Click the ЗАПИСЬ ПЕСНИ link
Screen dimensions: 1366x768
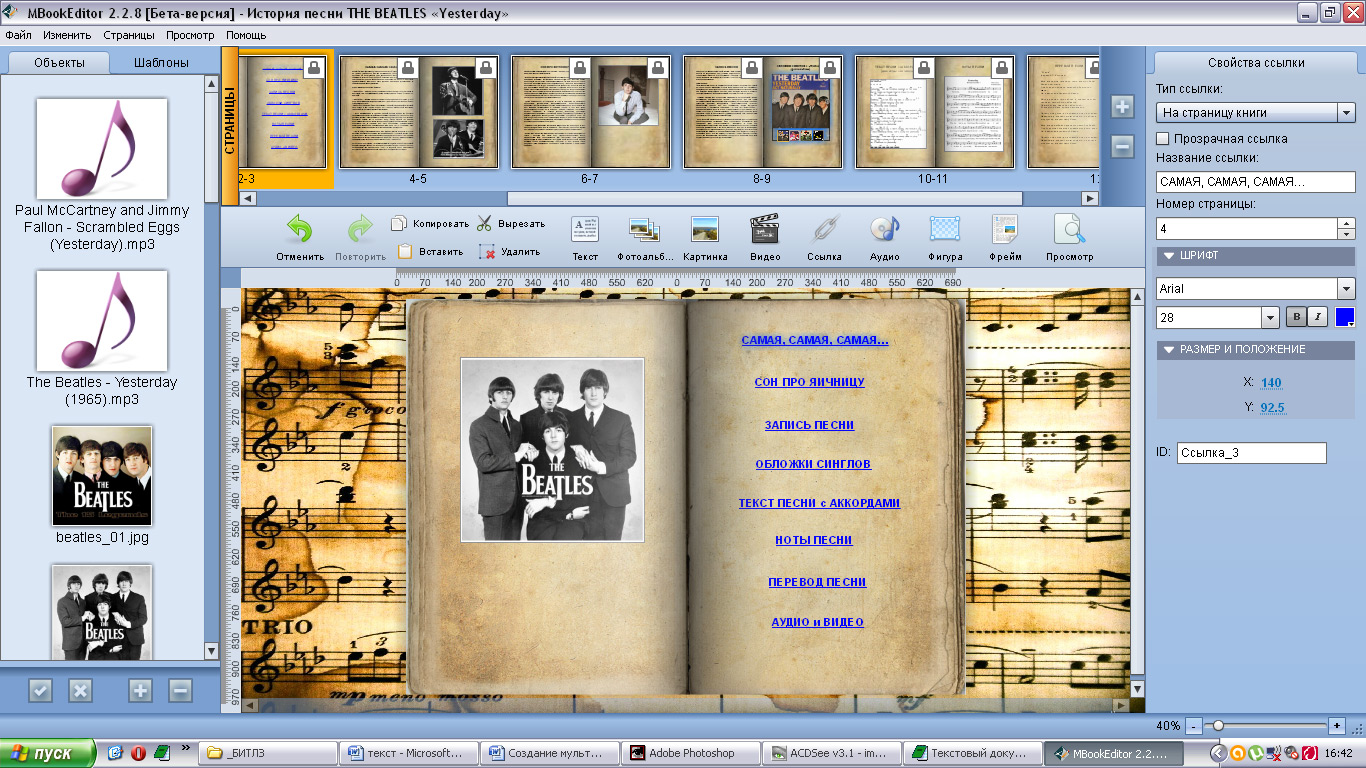click(809, 425)
